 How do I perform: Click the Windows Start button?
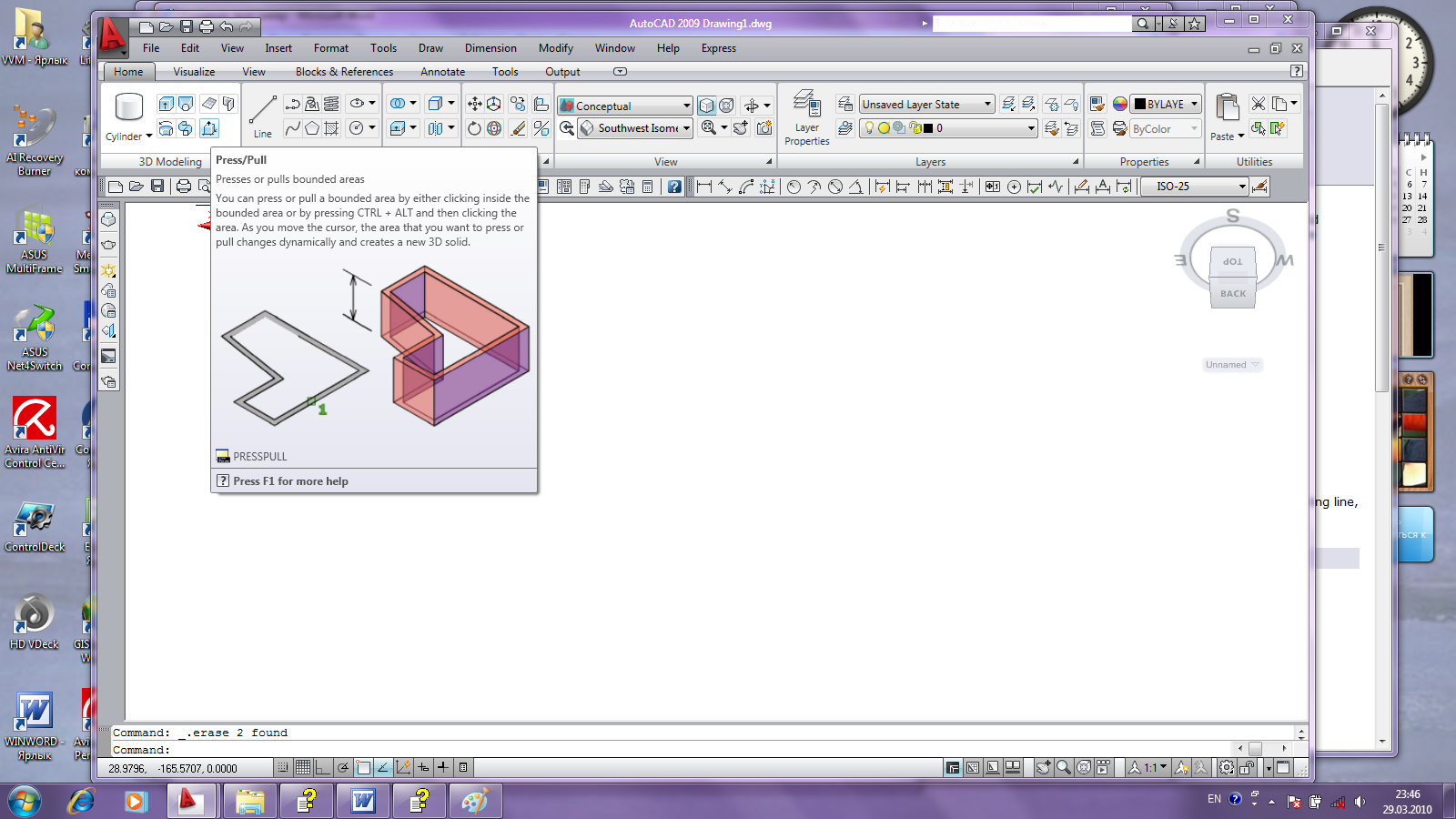pyautogui.click(x=25, y=801)
